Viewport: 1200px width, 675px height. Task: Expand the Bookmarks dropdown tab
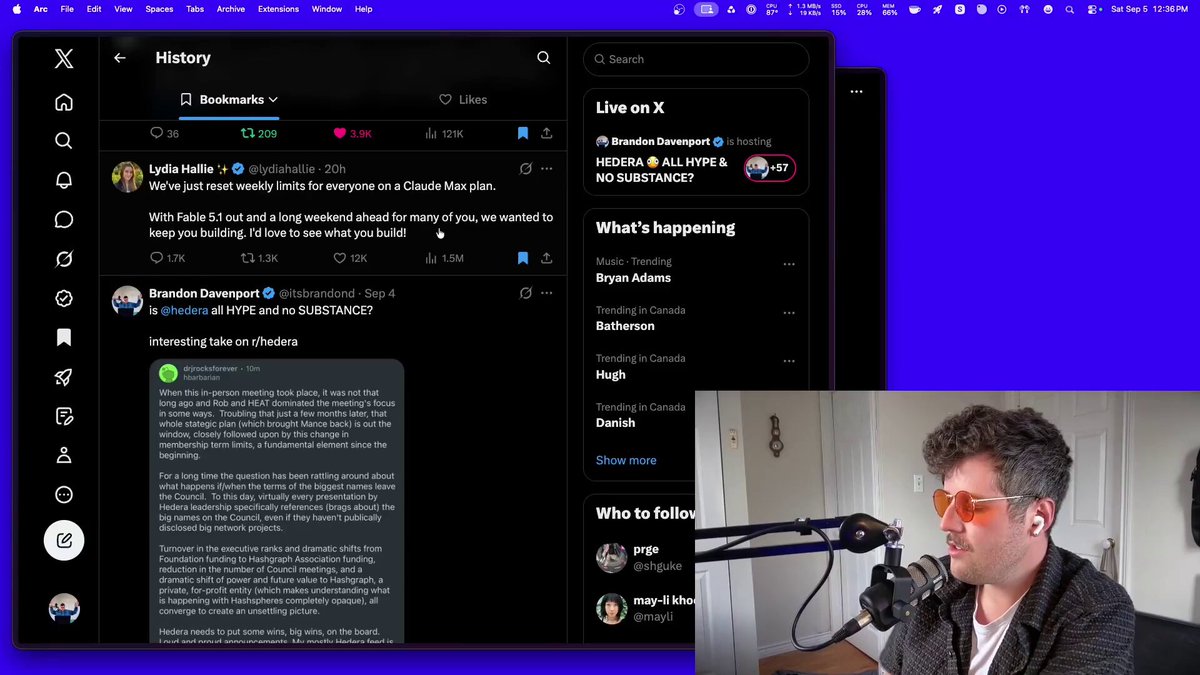pos(229,100)
